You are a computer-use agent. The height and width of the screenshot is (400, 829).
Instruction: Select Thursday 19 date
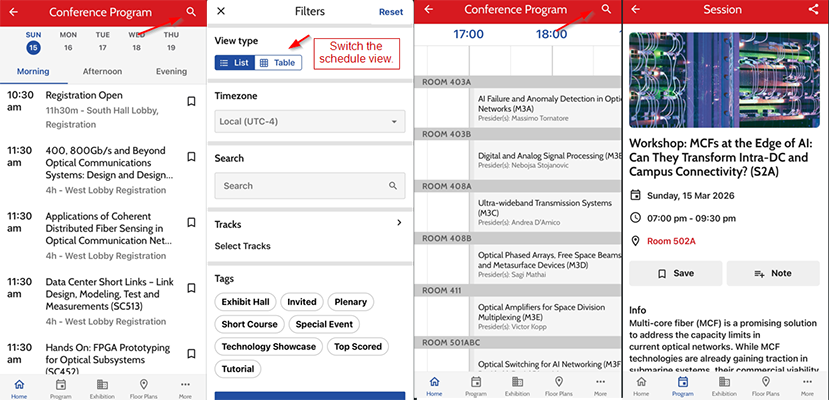pos(171,42)
